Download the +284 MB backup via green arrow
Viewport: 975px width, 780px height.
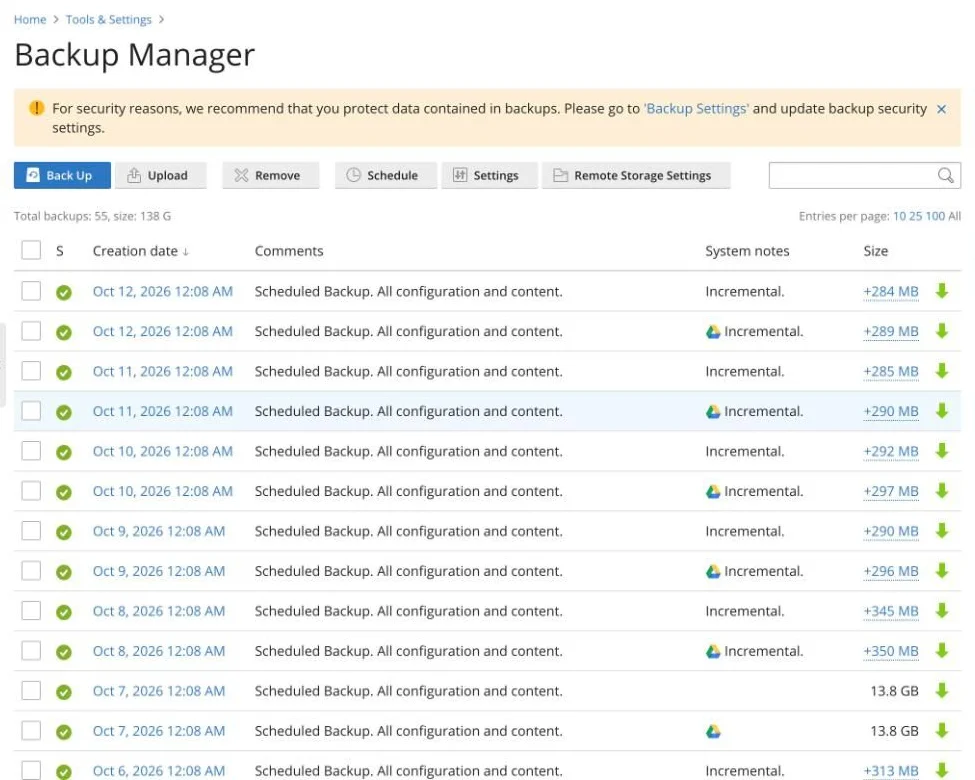coord(942,291)
